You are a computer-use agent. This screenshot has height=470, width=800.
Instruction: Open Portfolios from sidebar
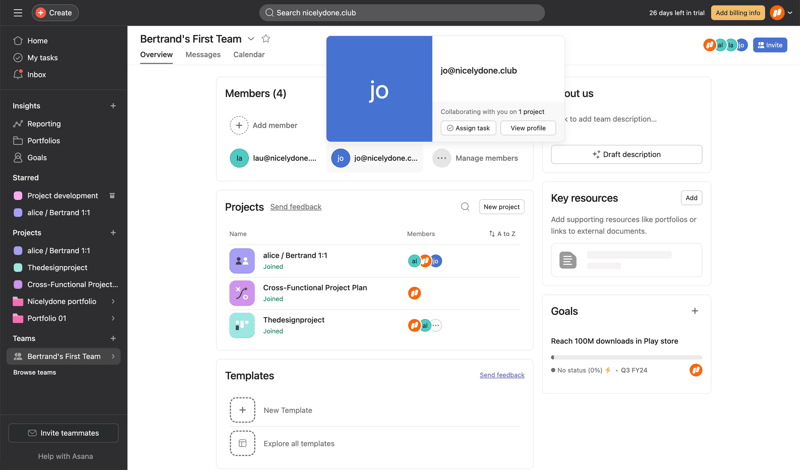43,140
